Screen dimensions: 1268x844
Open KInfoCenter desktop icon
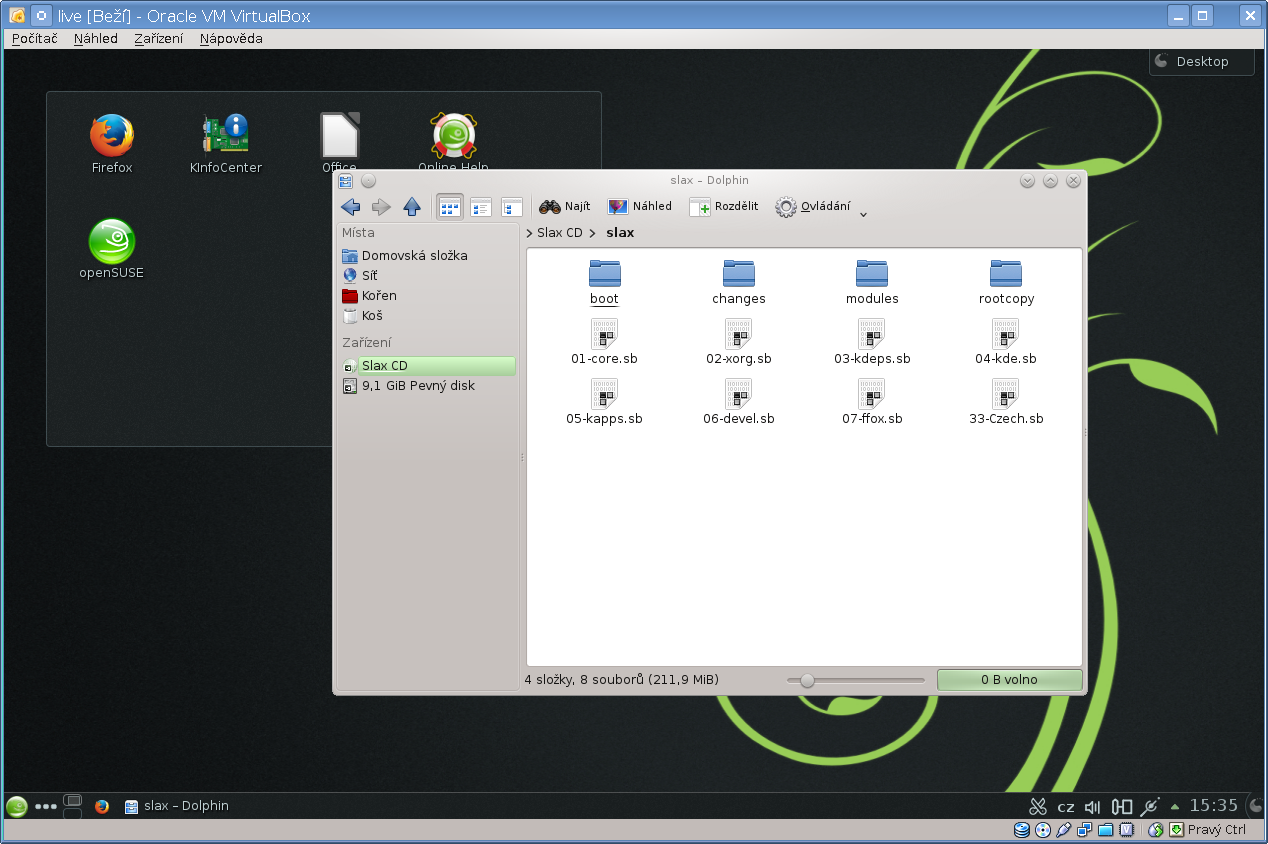tap(226, 145)
